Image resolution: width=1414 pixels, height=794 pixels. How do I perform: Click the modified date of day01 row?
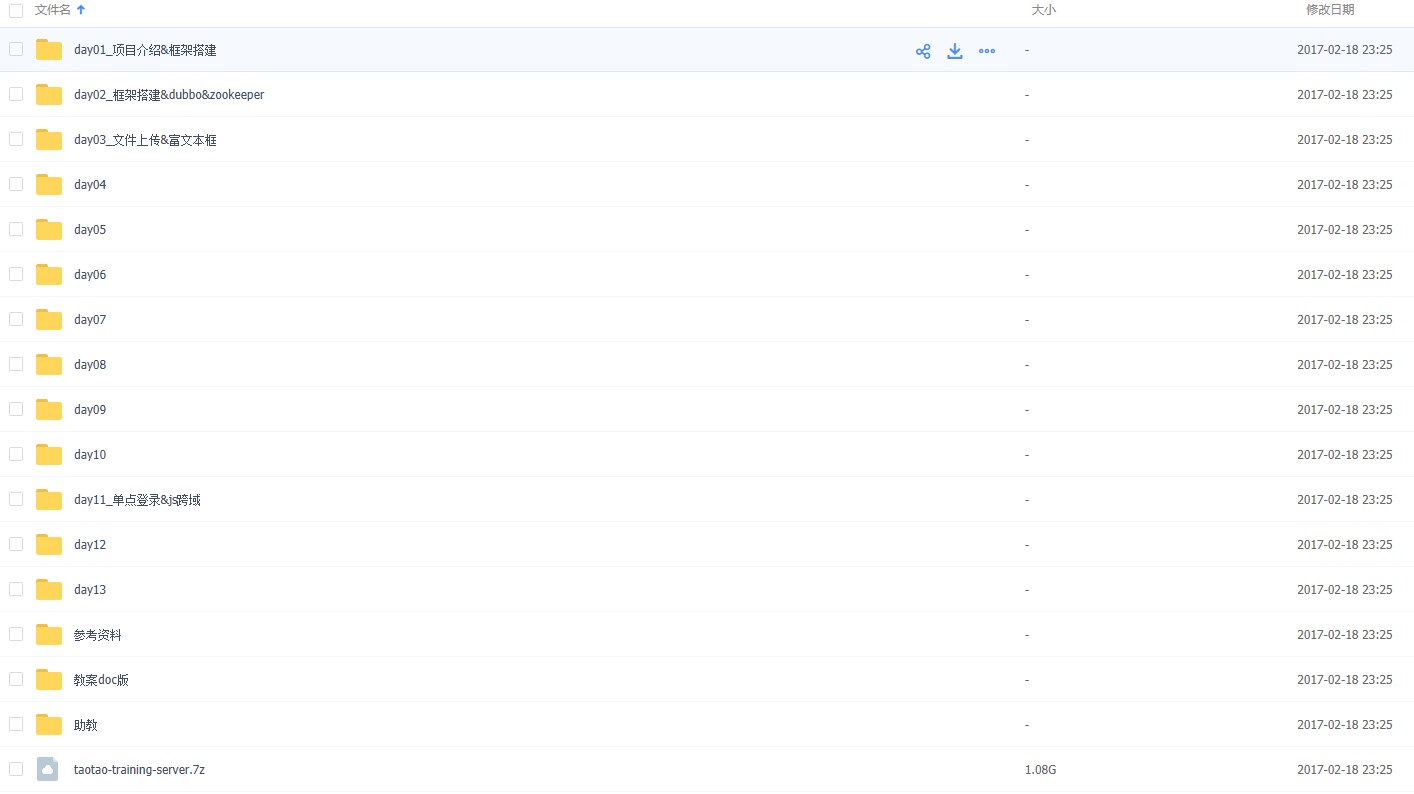pos(1344,50)
